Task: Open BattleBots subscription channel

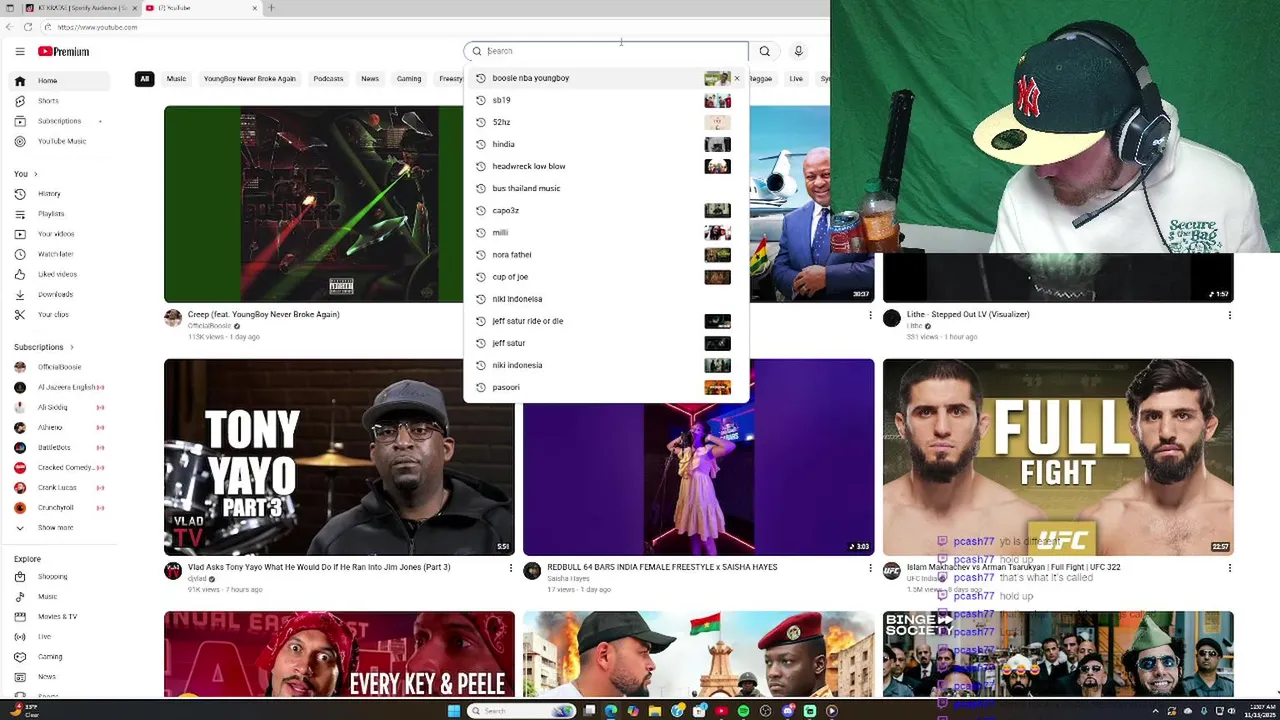Action: (x=60, y=447)
